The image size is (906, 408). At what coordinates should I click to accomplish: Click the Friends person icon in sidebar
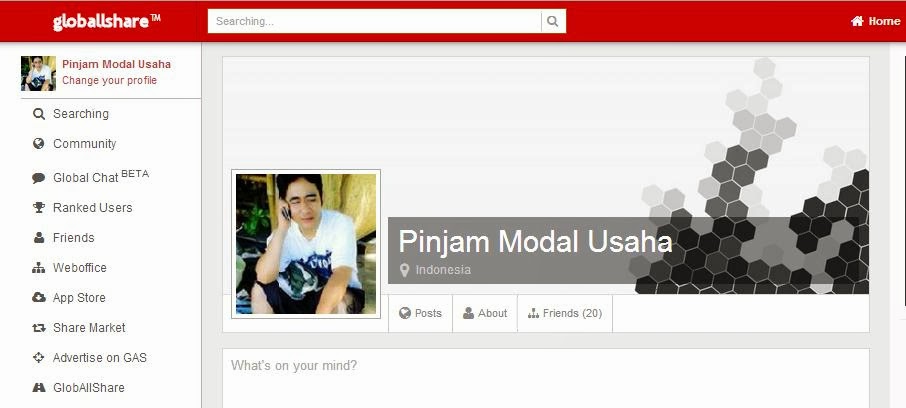(39, 238)
